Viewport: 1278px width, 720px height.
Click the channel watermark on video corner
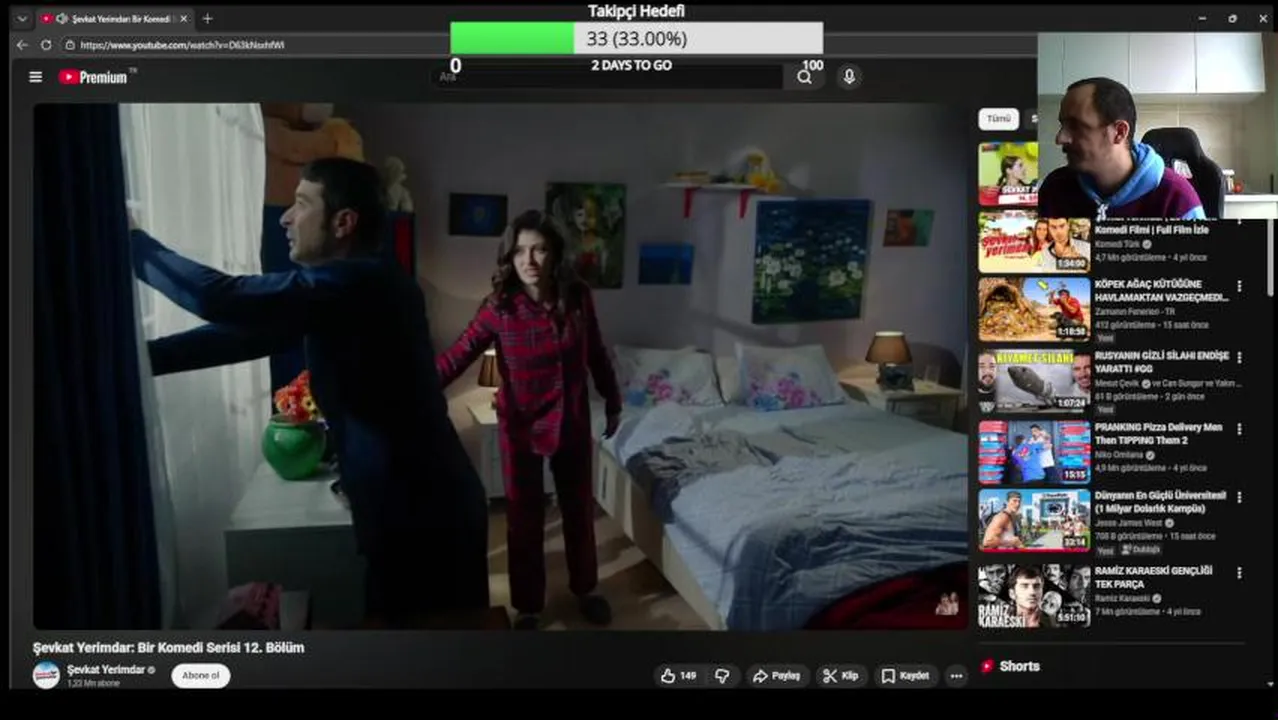tap(946, 603)
